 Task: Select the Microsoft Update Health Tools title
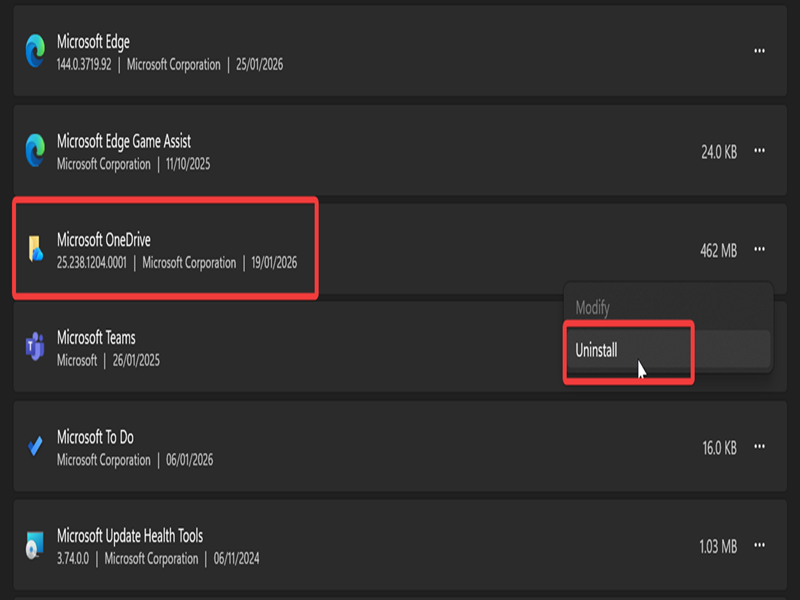[130, 536]
